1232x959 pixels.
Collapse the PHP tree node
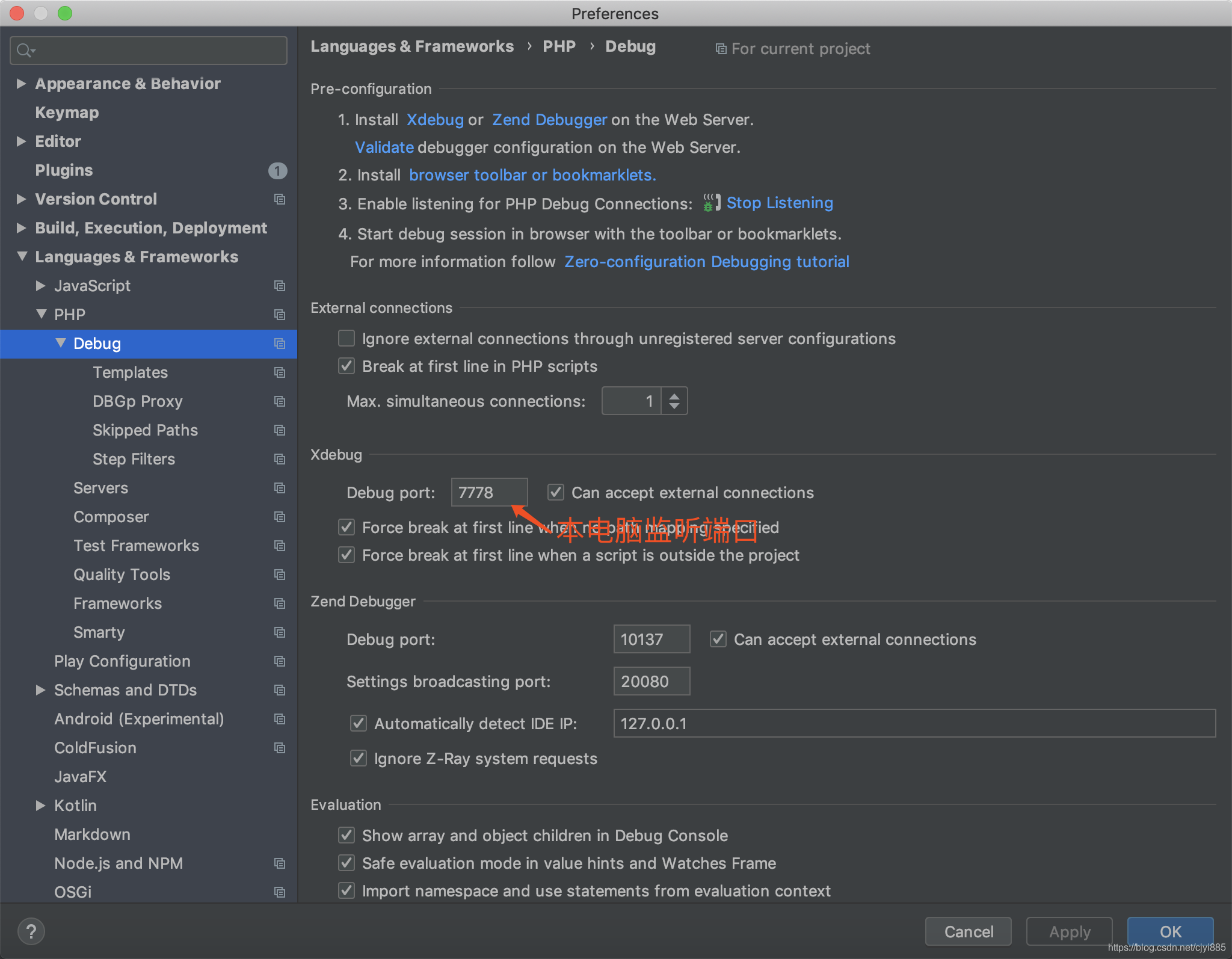click(41, 314)
